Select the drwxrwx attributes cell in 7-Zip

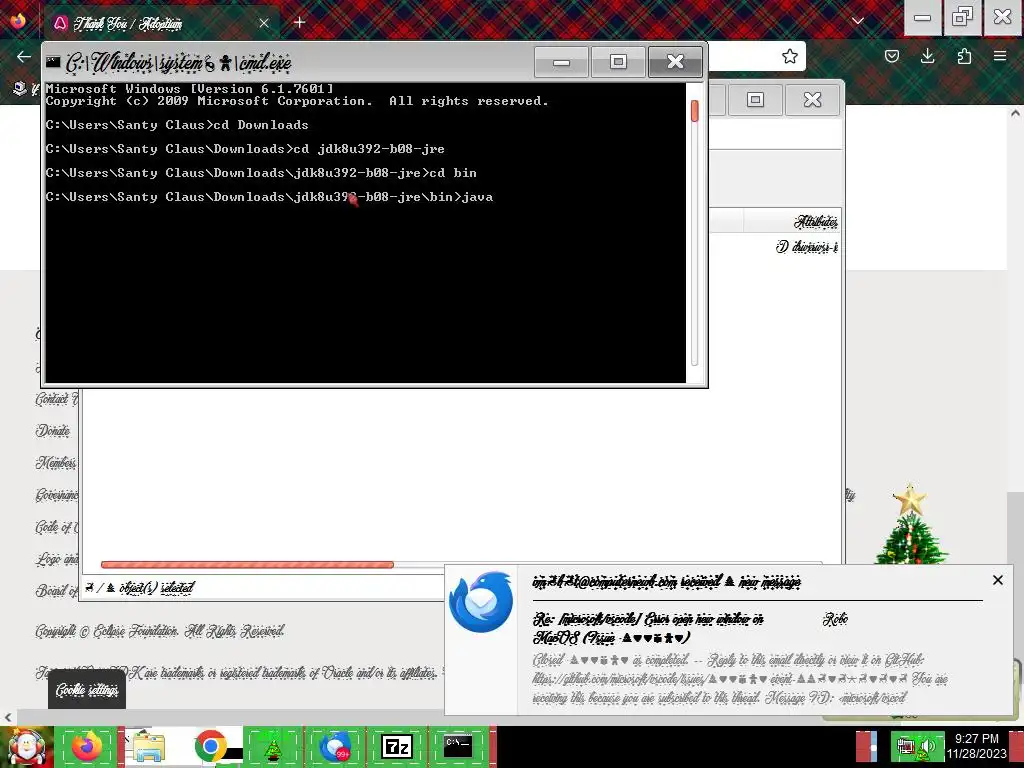pyautogui.click(x=807, y=247)
